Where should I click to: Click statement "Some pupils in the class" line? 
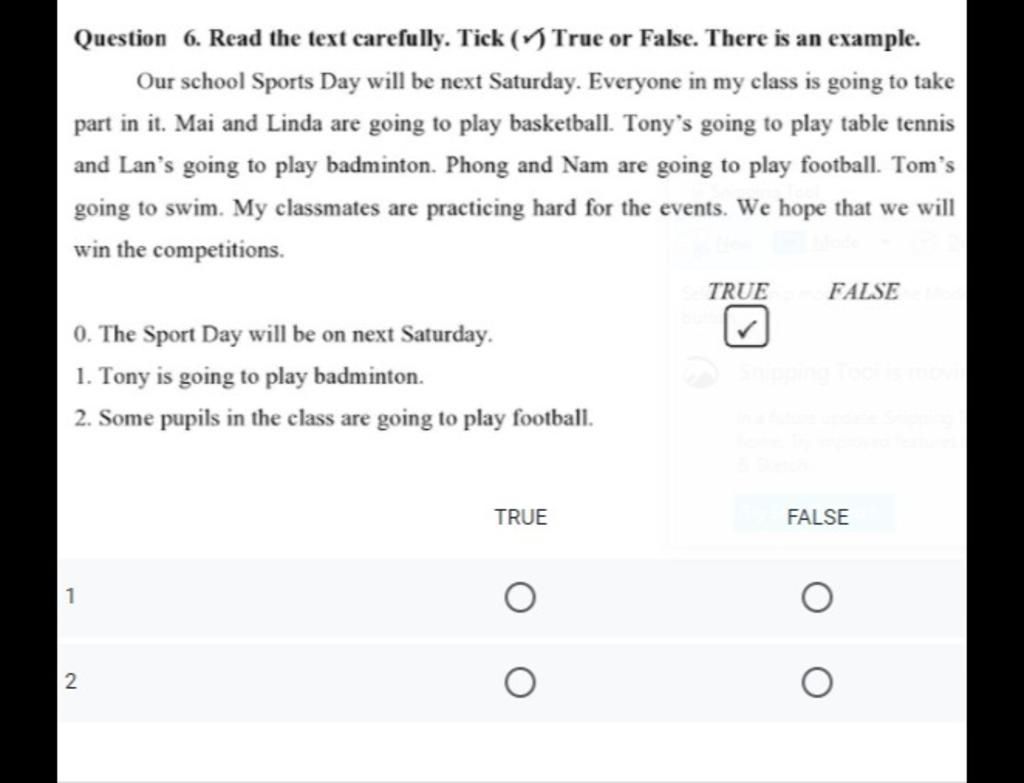pos(334,418)
